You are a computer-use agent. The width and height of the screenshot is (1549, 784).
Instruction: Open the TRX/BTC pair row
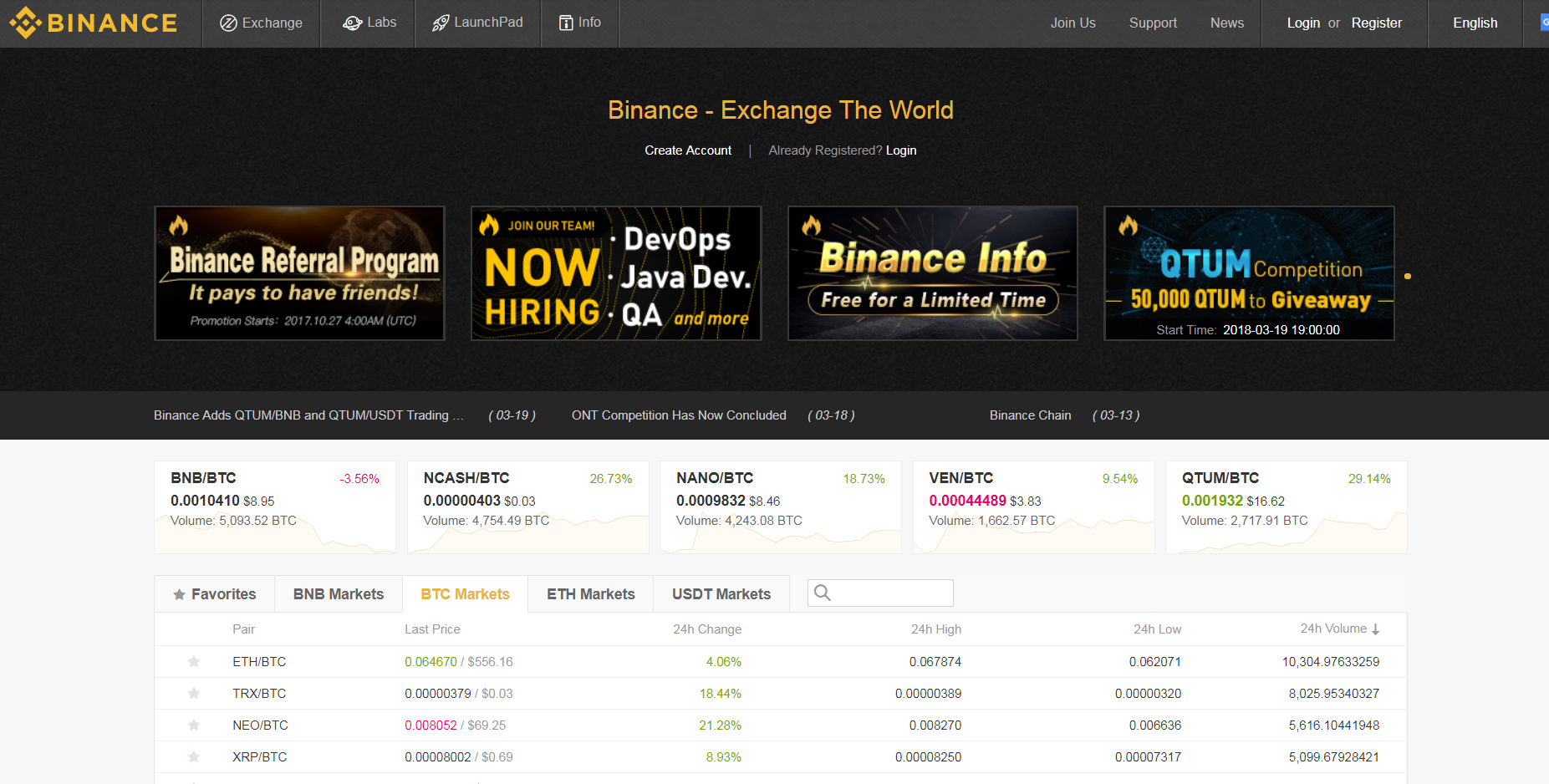coord(781,694)
